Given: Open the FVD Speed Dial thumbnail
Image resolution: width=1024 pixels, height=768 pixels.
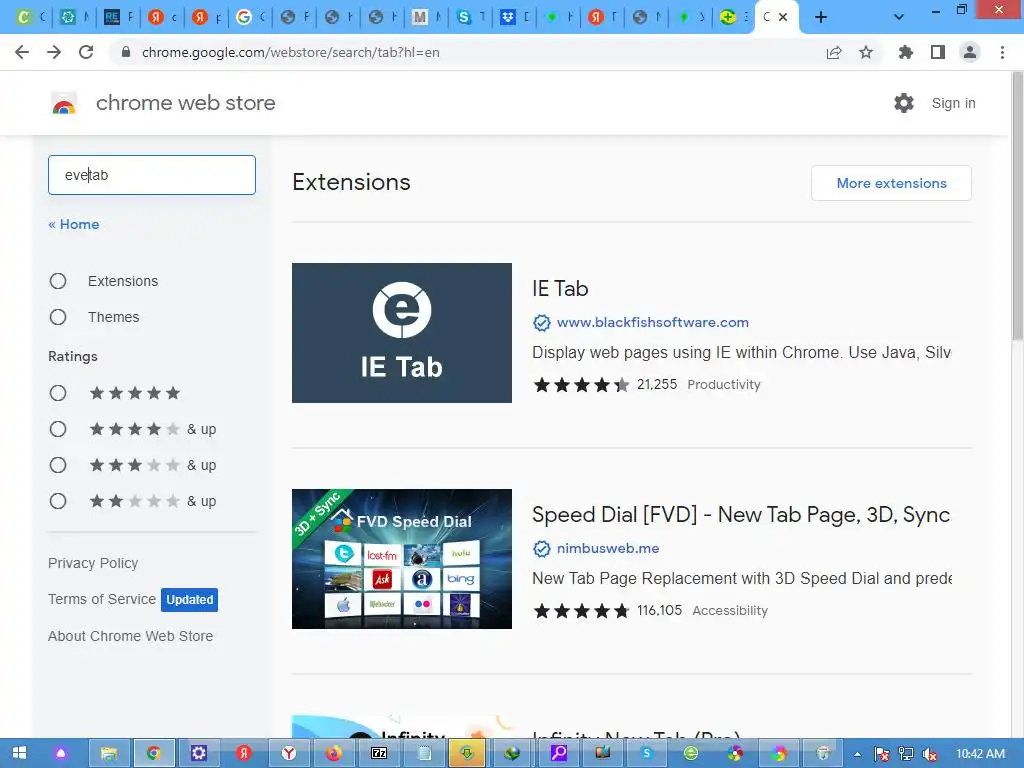Looking at the screenshot, I should [402, 559].
